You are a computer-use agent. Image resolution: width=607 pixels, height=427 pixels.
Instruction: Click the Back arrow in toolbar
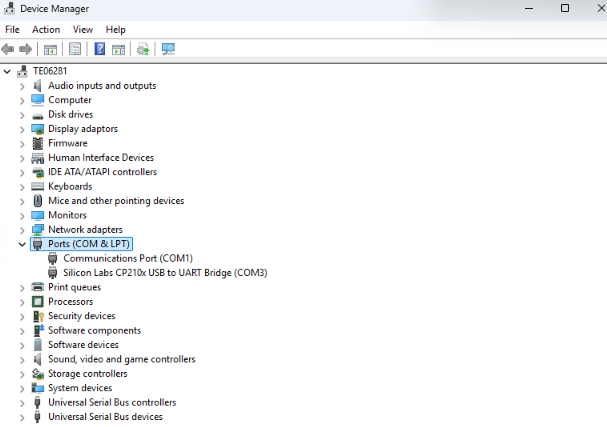(x=9, y=49)
